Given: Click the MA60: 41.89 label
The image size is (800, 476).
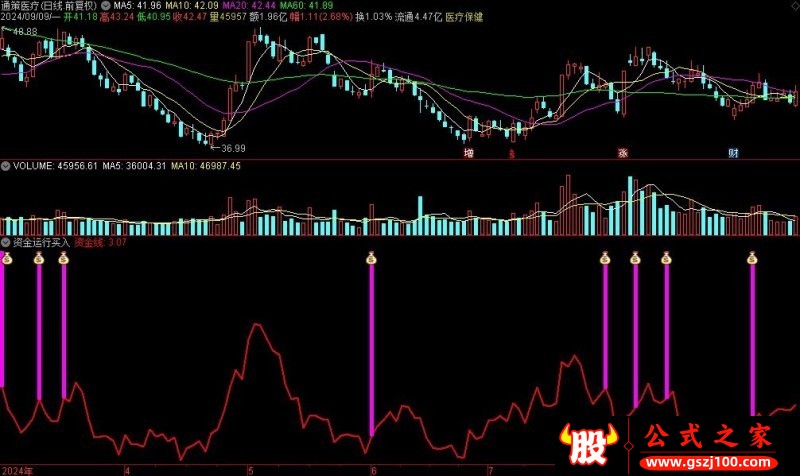Looking at the screenshot, I should tap(306, 6).
